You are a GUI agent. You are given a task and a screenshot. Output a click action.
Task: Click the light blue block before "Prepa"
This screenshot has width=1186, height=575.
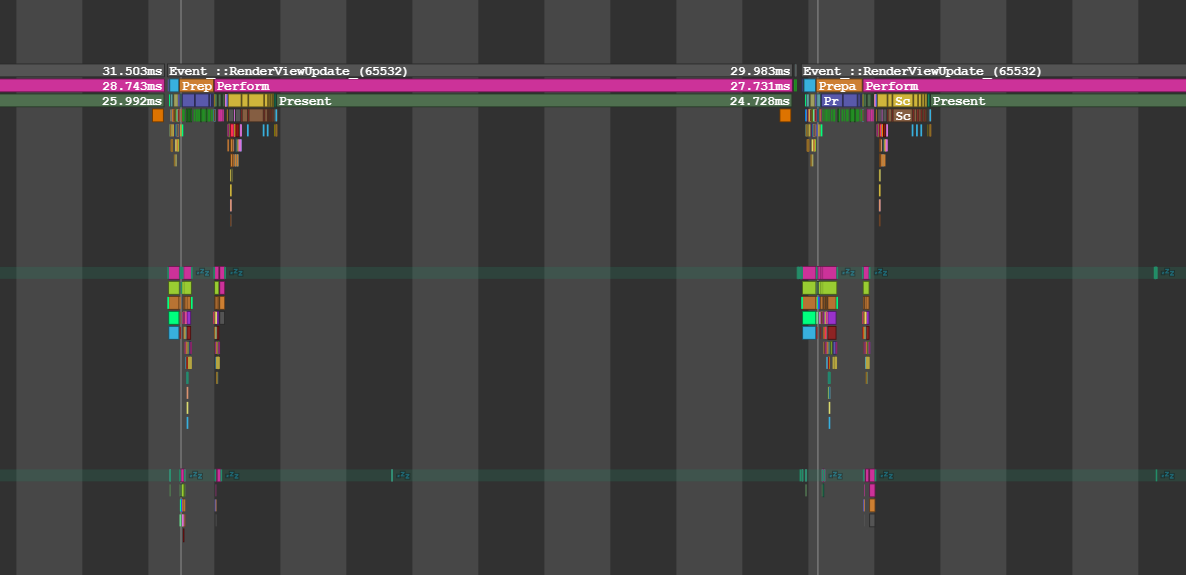click(810, 86)
